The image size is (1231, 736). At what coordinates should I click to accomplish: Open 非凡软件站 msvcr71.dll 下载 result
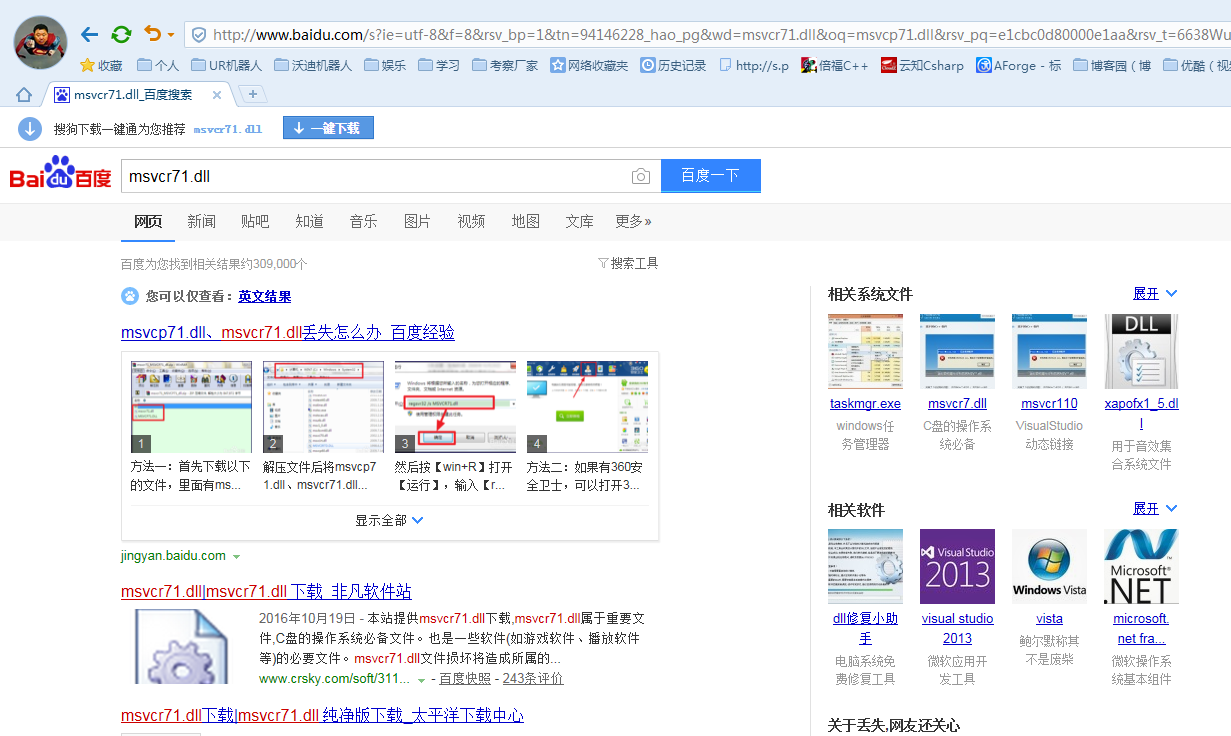[266, 591]
